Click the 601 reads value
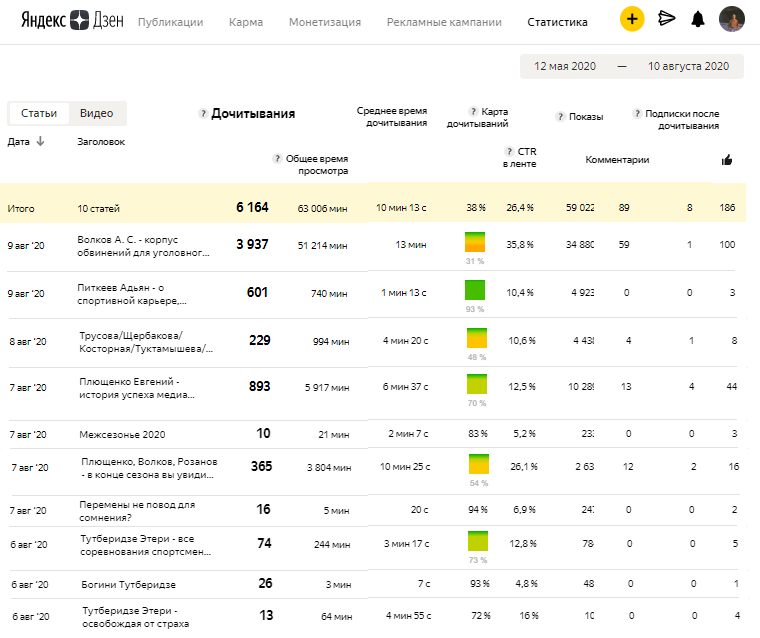This screenshot has height=638, width=760. click(x=257, y=292)
